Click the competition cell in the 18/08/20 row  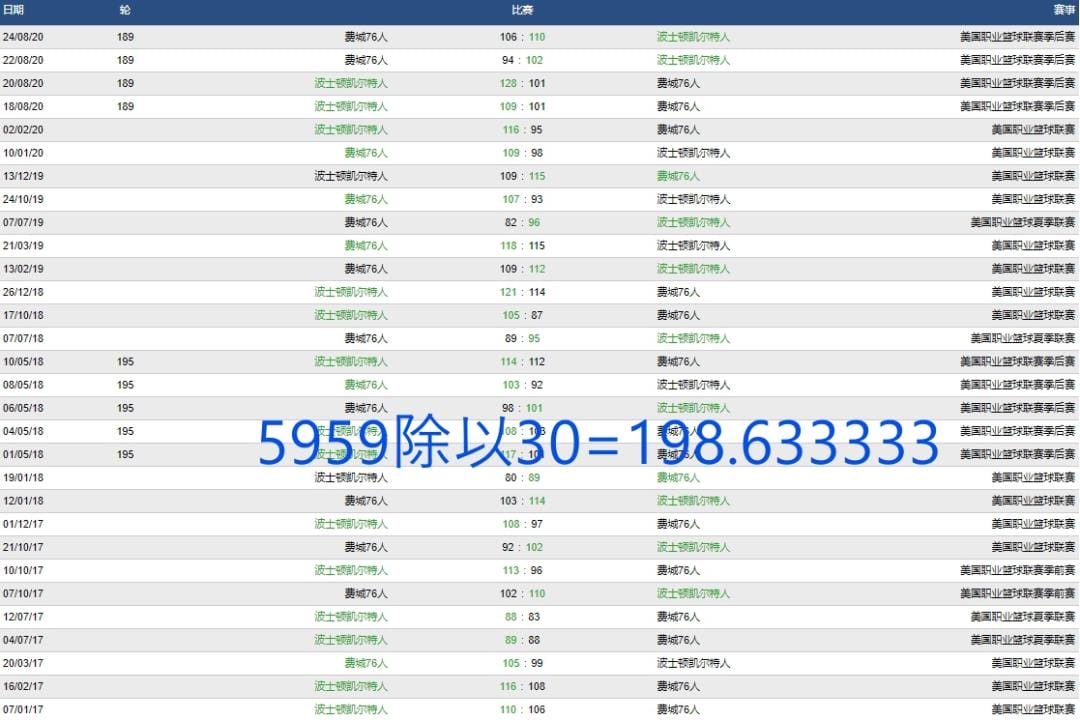(x=1017, y=107)
